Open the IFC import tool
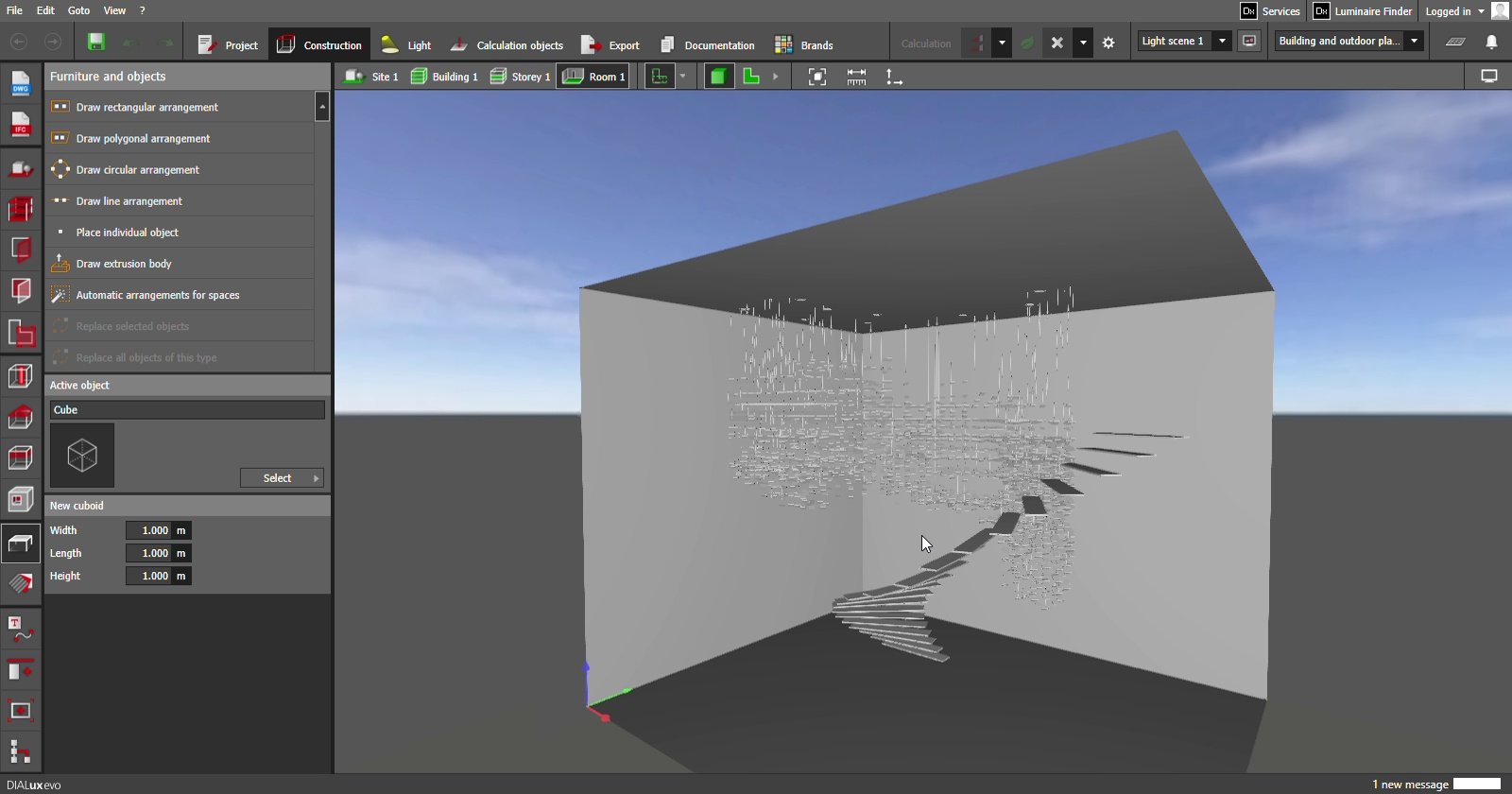Image resolution: width=1512 pixels, height=794 pixels. pos(20,125)
